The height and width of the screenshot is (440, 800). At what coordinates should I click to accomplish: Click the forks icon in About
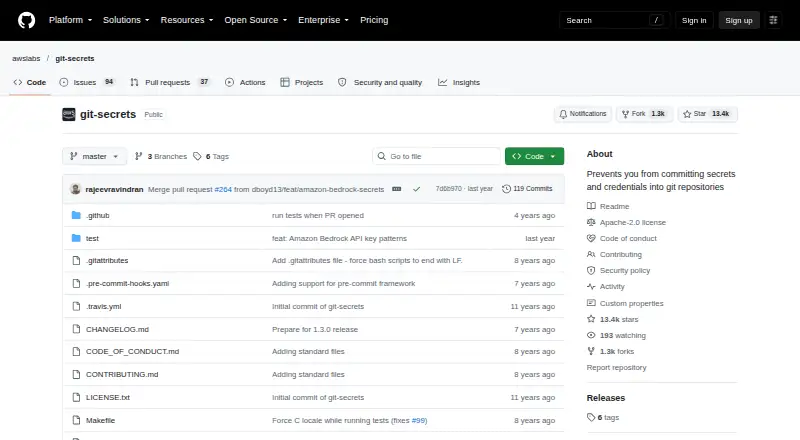pos(591,351)
